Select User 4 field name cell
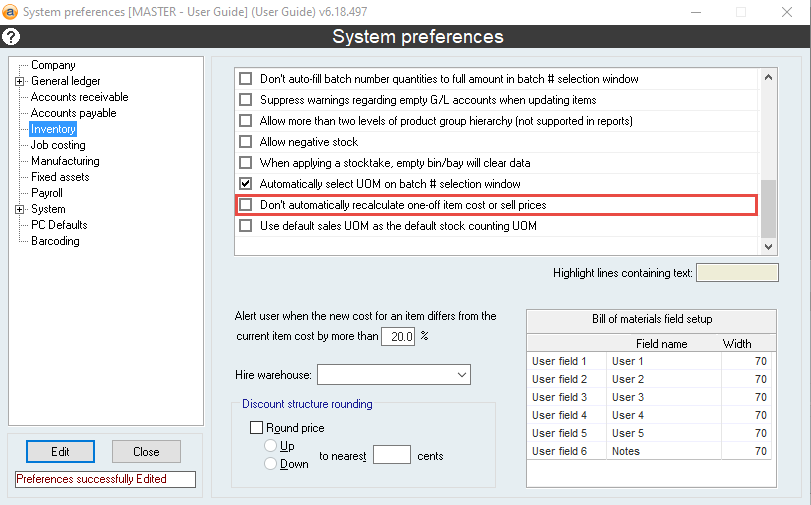This screenshot has height=505, width=811. click(x=664, y=415)
